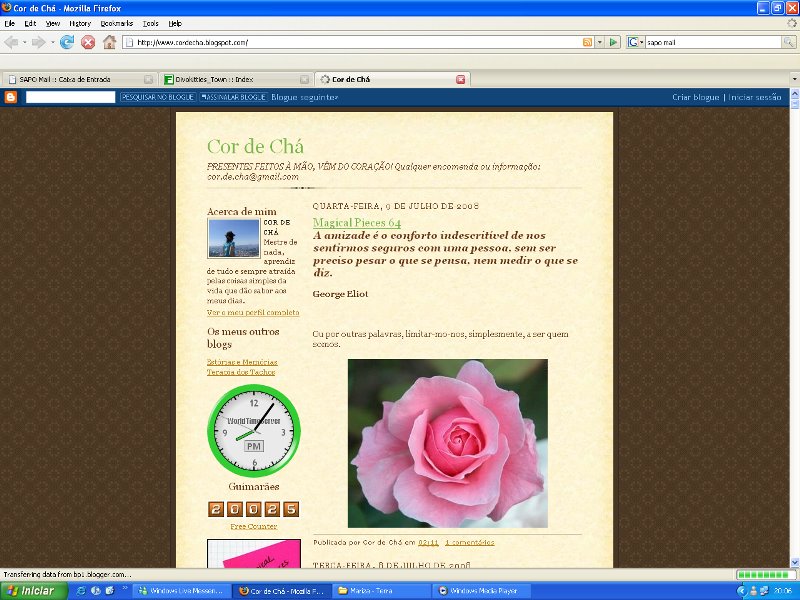Open Windows Live Messenger taskbar button
The image size is (800, 600).
coord(182,591)
